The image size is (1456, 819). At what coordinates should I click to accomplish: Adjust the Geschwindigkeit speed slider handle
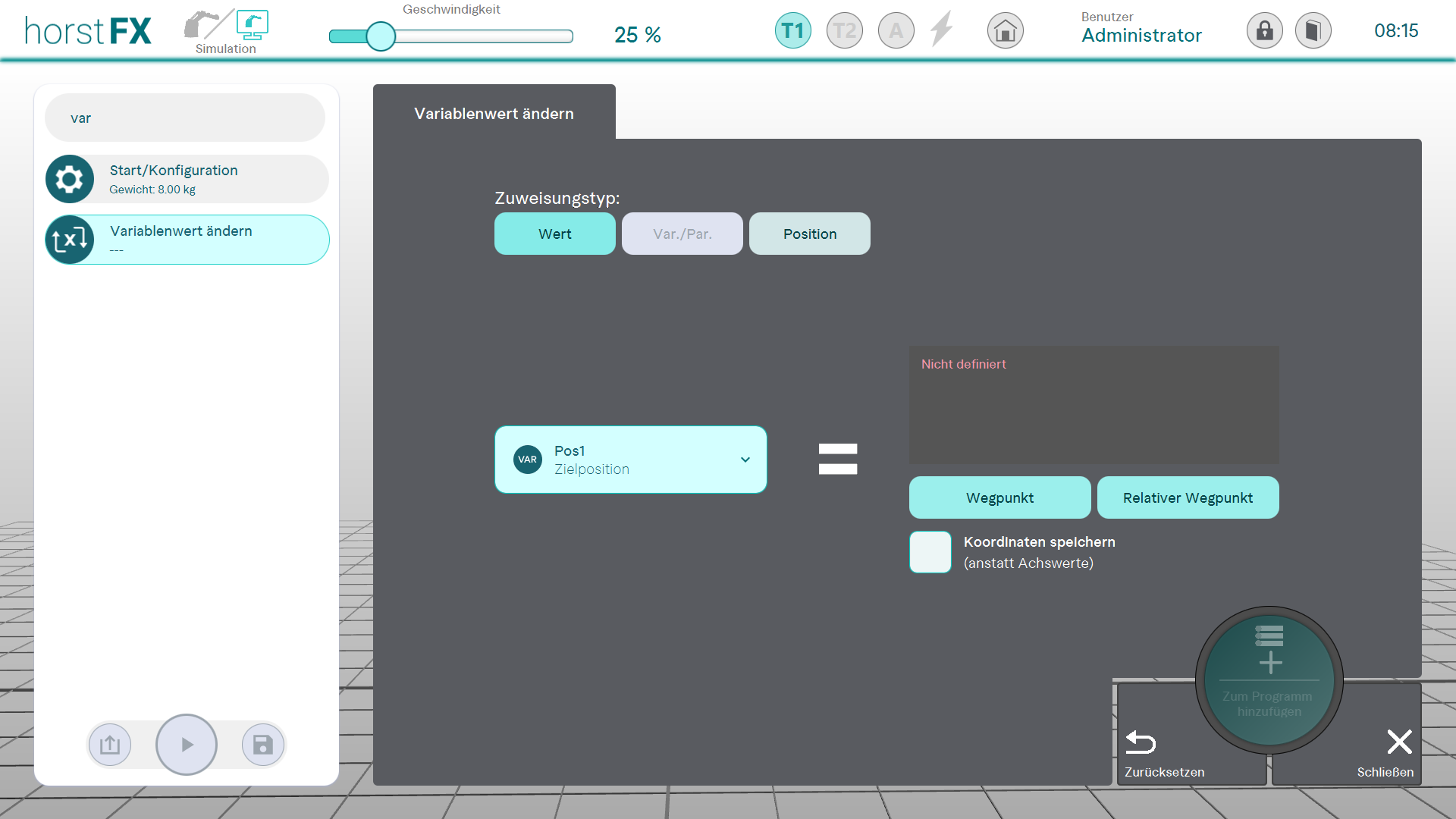pos(381,36)
